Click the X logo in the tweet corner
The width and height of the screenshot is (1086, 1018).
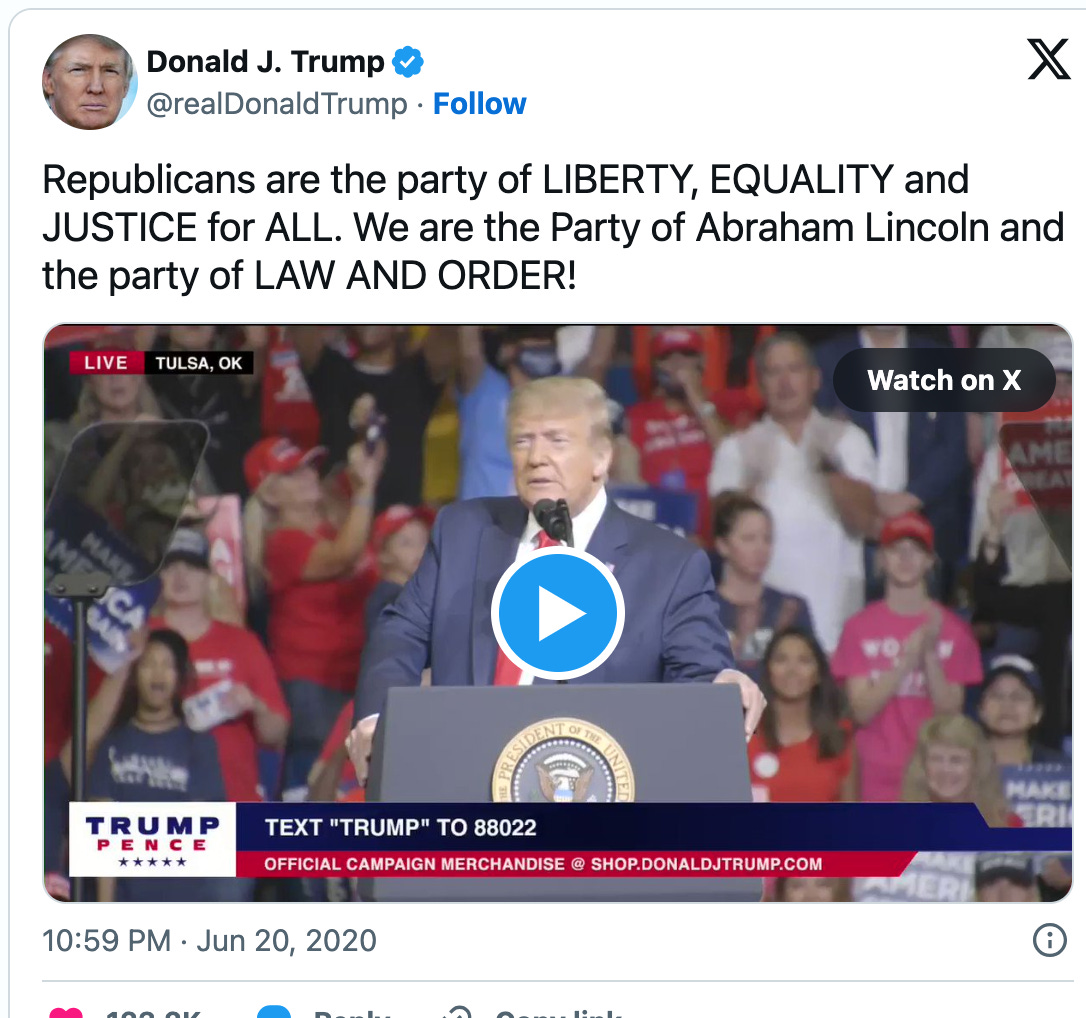tap(1048, 60)
